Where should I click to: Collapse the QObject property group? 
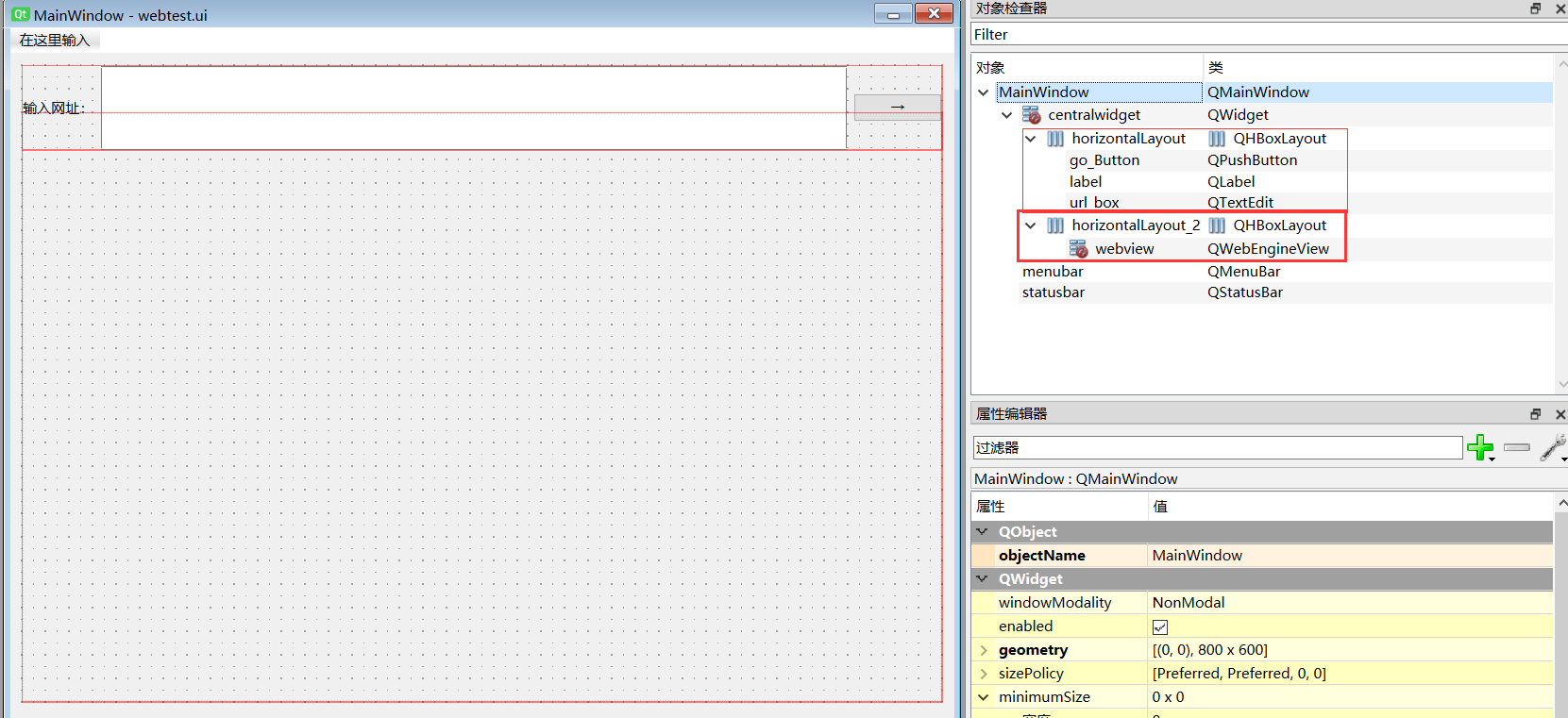coord(983,532)
